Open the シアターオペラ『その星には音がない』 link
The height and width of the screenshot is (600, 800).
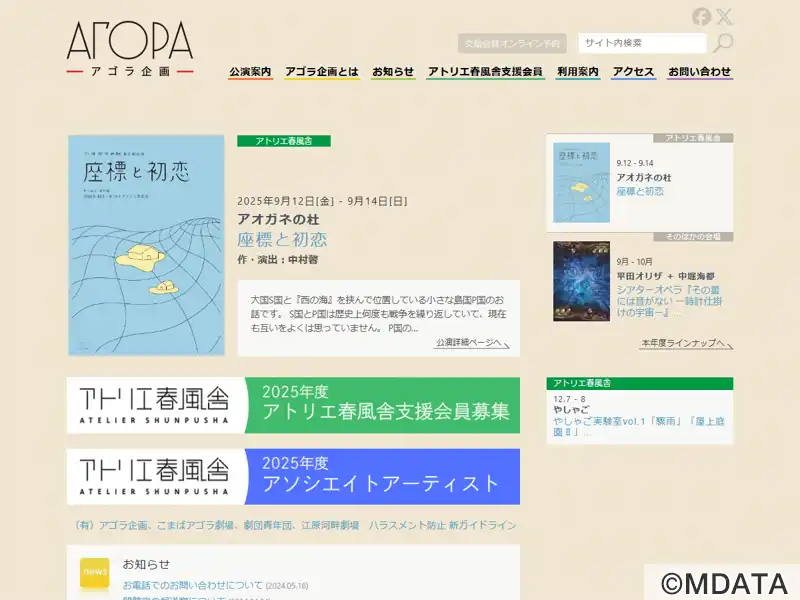click(669, 301)
